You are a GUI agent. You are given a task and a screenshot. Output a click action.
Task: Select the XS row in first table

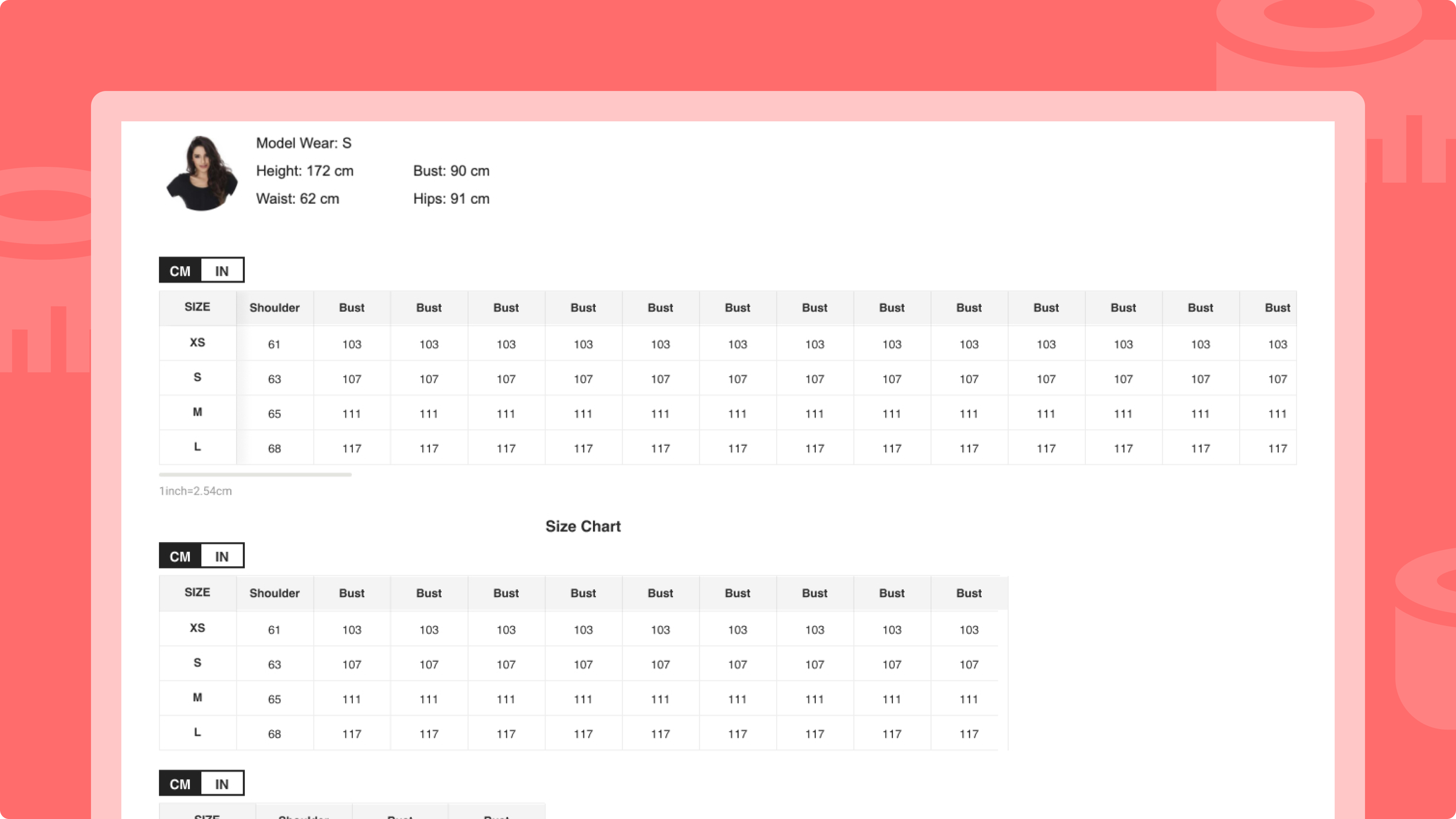pos(197,342)
